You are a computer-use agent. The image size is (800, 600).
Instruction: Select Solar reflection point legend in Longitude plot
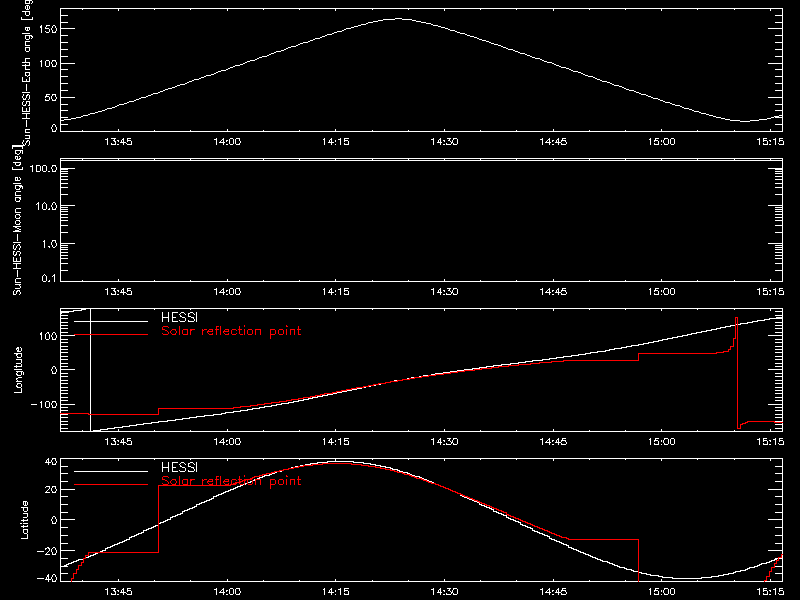[x=231, y=331]
